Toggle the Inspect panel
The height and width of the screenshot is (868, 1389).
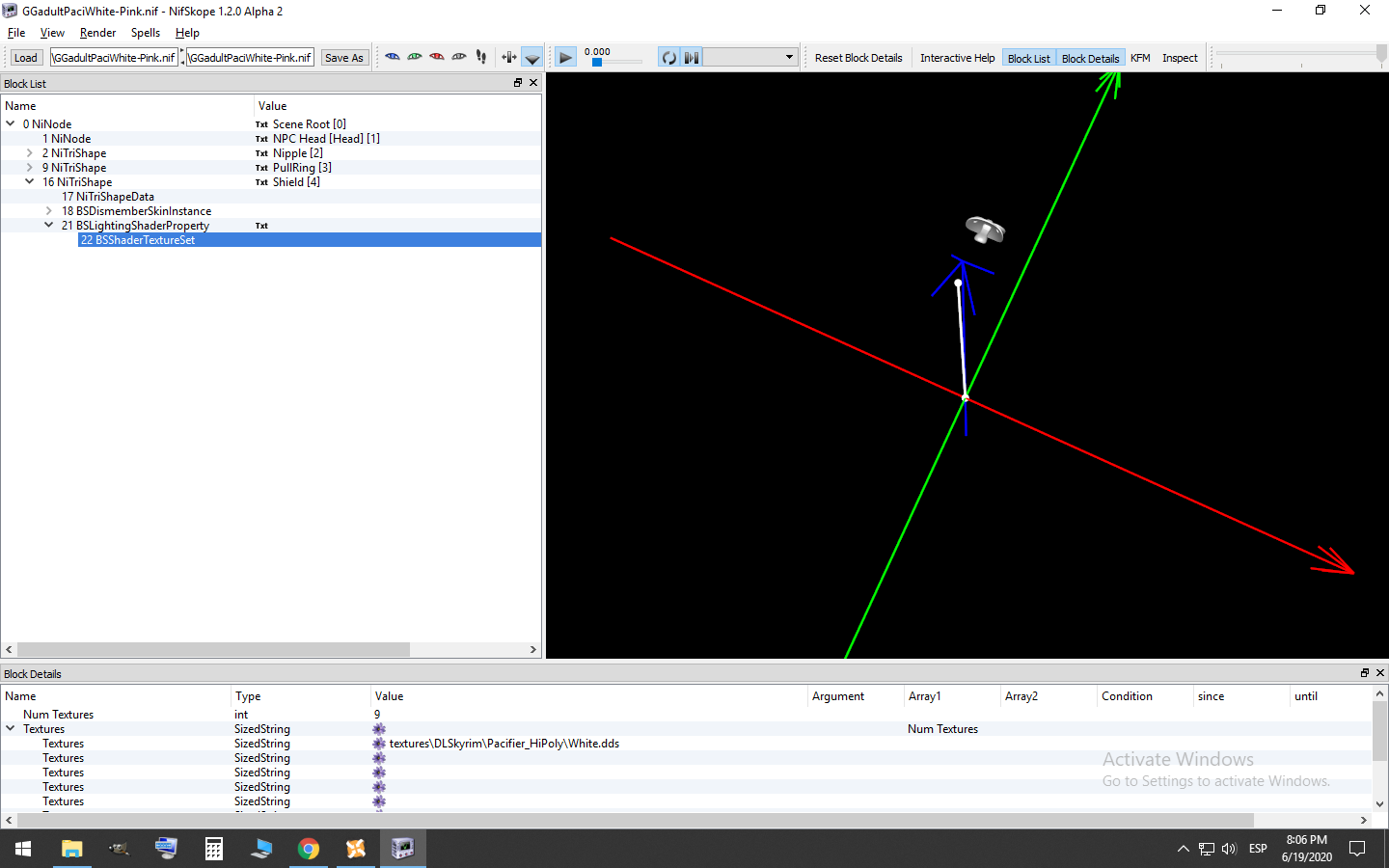pyautogui.click(x=1180, y=58)
